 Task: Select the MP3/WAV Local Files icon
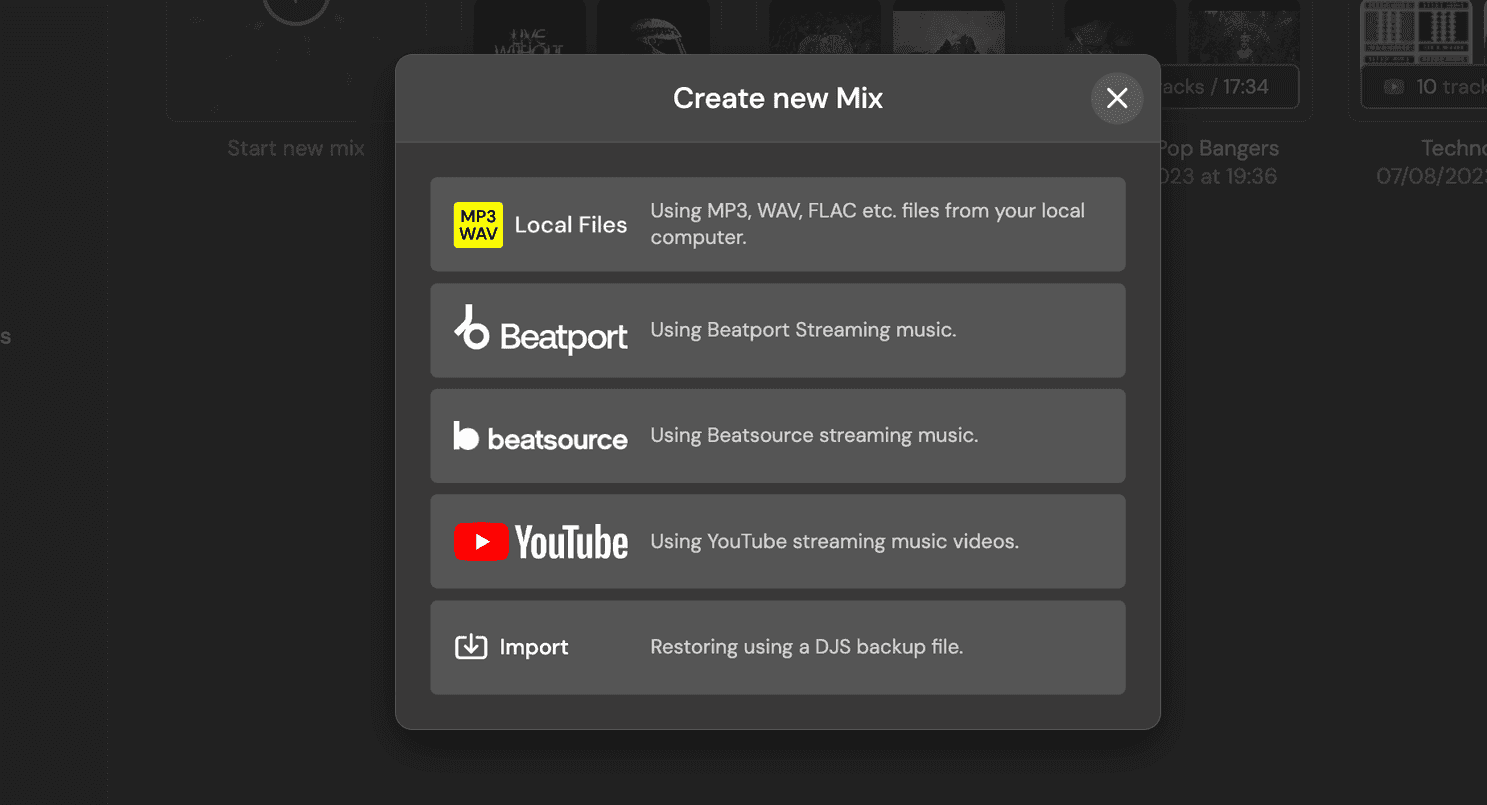point(478,224)
